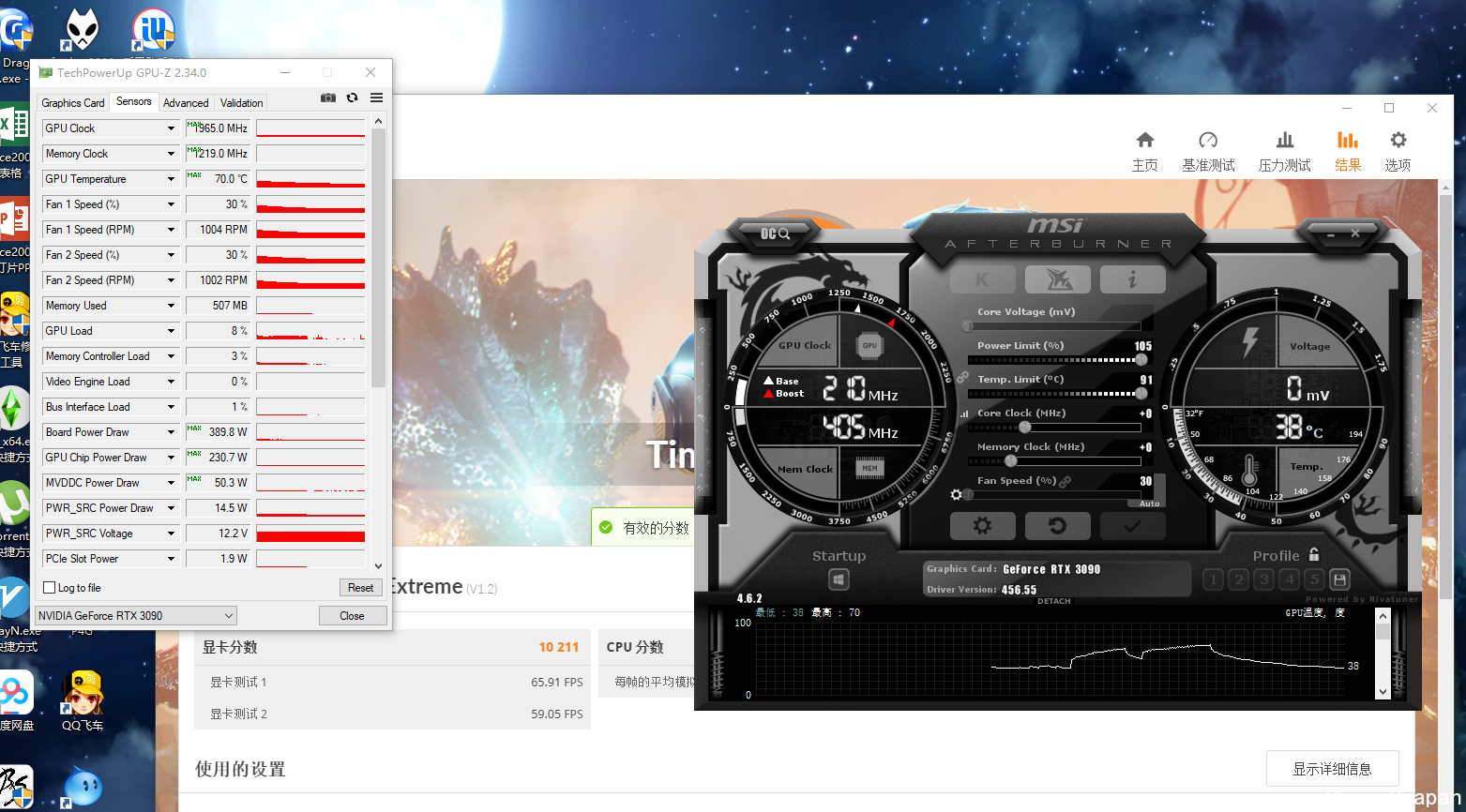Toggle the Afterburner Startup Windows icon

pos(839,579)
